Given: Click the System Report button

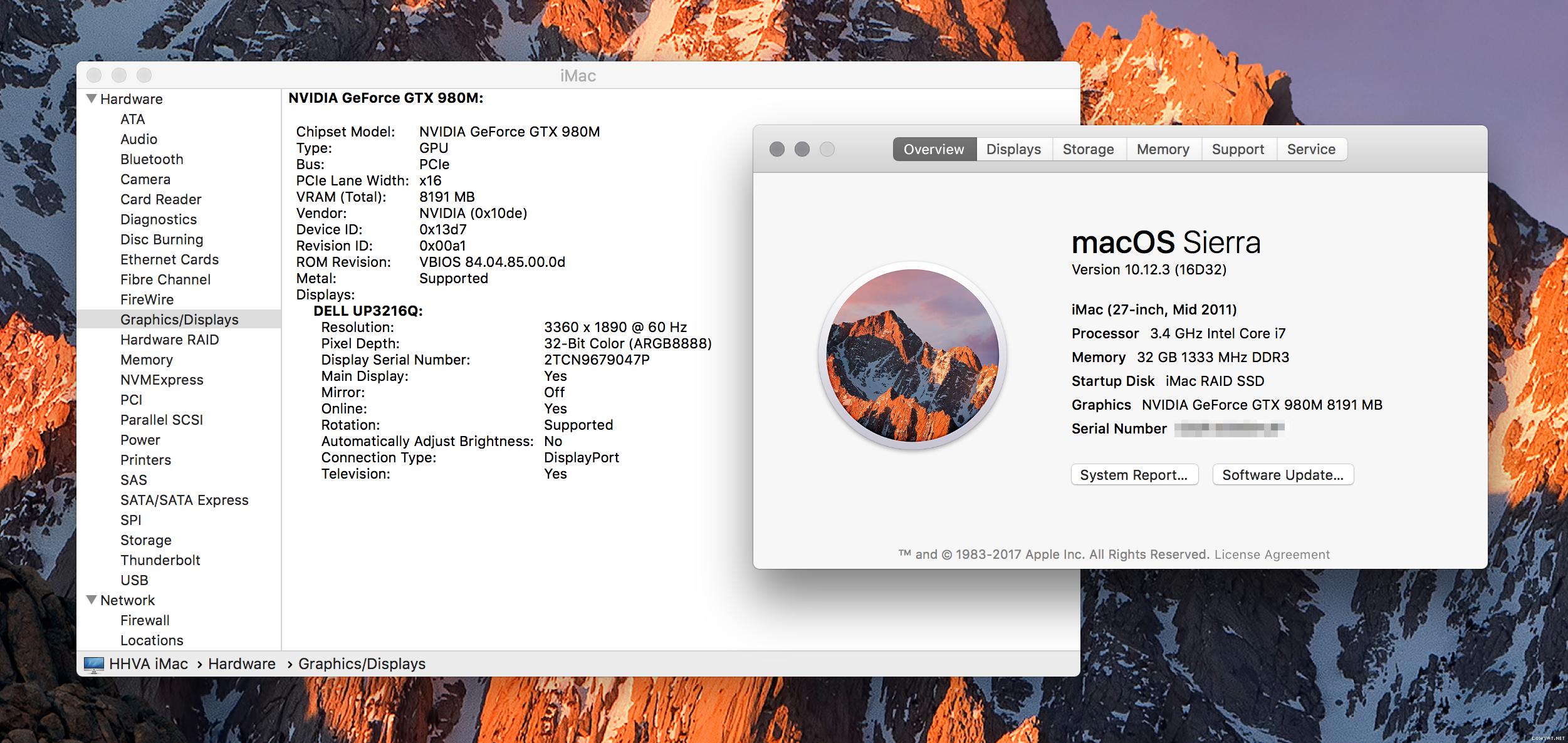Looking at the screenshot, I should tap(1134, 475).
